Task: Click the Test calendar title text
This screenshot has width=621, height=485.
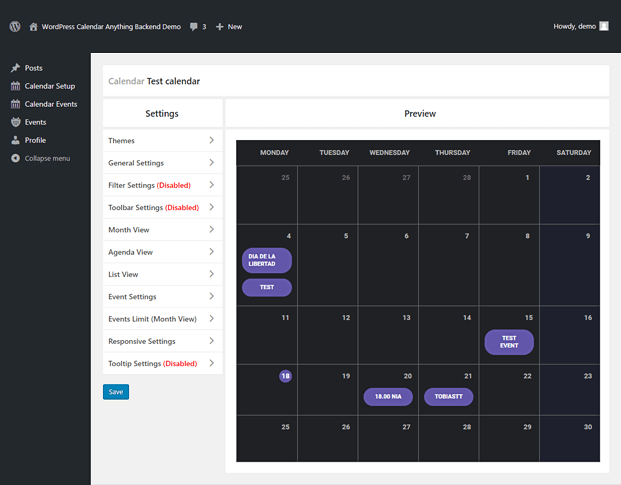Action: pyautogui.click(x=173, y=81)
